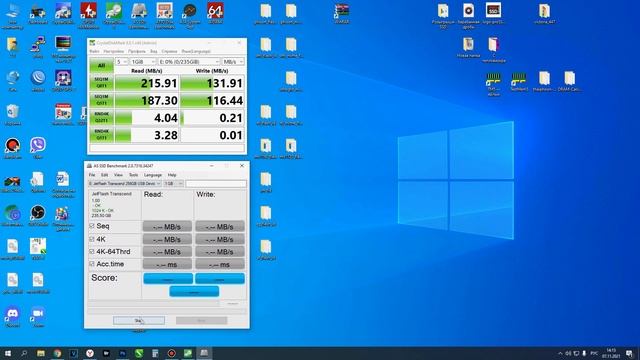Screen dimensions: 640x360
Task: Open the 1 GB size dropdown in AS SSD
Action: pyautogui.click(x=173, y=184)
